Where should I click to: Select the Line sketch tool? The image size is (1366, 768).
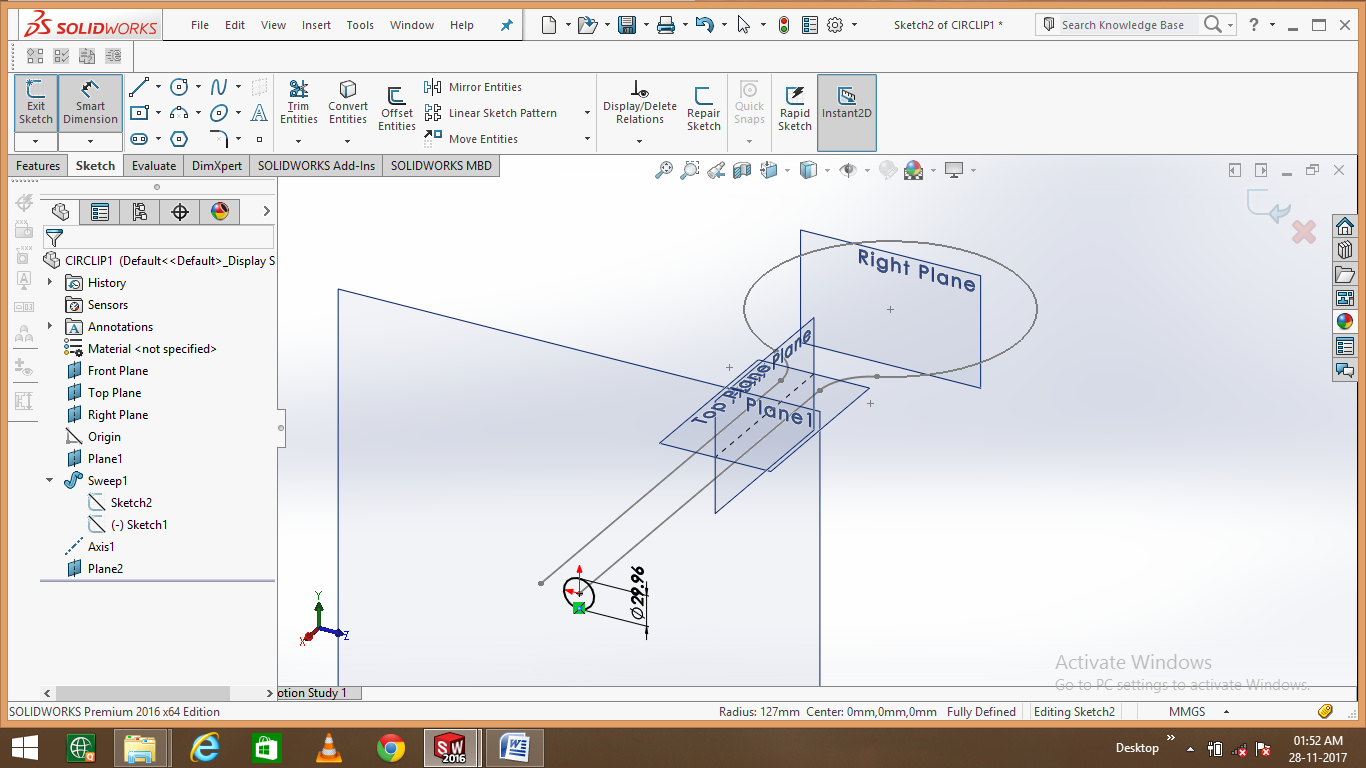pyautogui.click(x=139, y=86)
